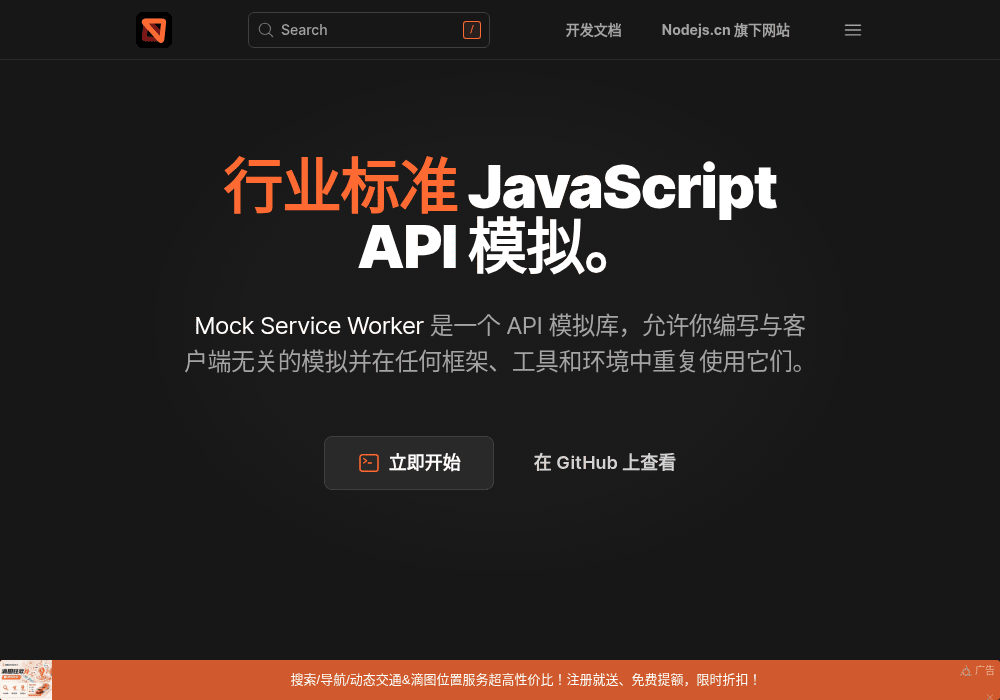The width and height of the screenshot is (1000, 700).
Task: Click the Mock Service Worker text
Action: (x=309, y=326)
